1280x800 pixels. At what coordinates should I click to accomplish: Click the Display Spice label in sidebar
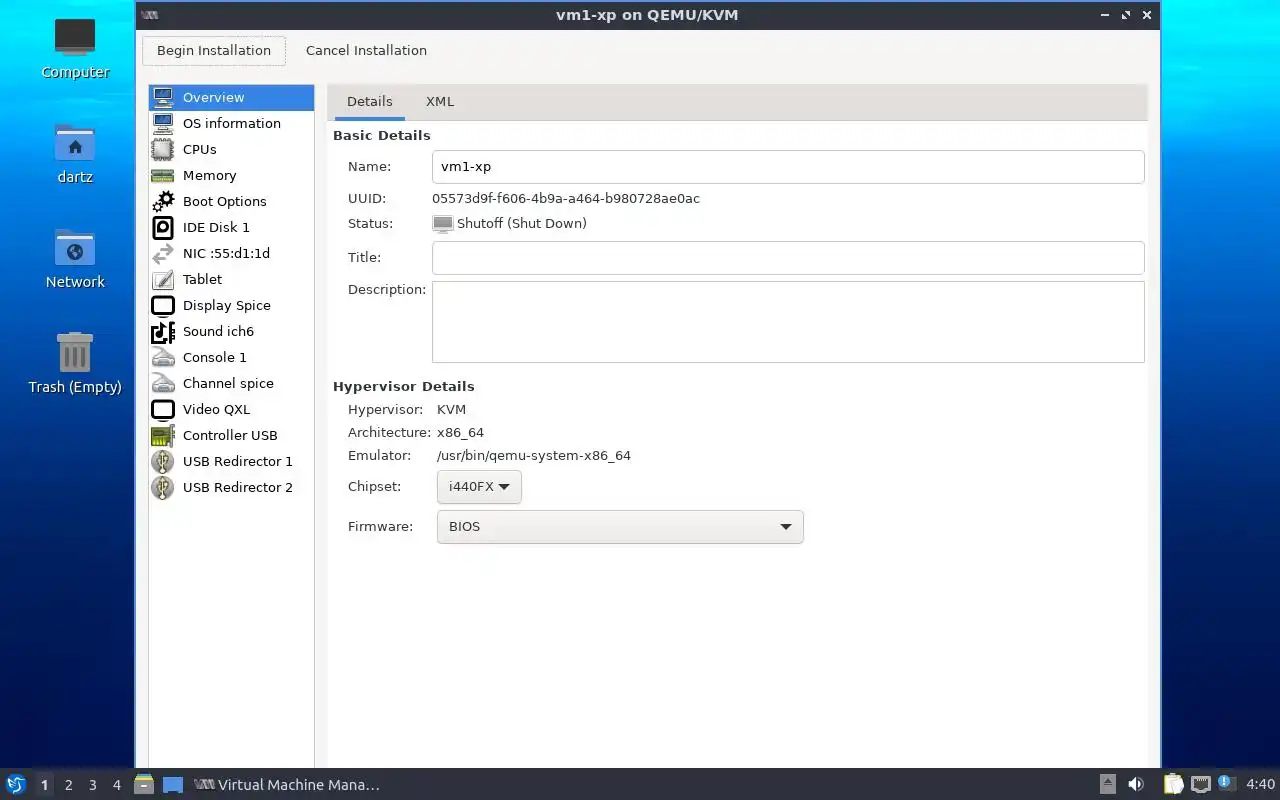tap(227, 305)
